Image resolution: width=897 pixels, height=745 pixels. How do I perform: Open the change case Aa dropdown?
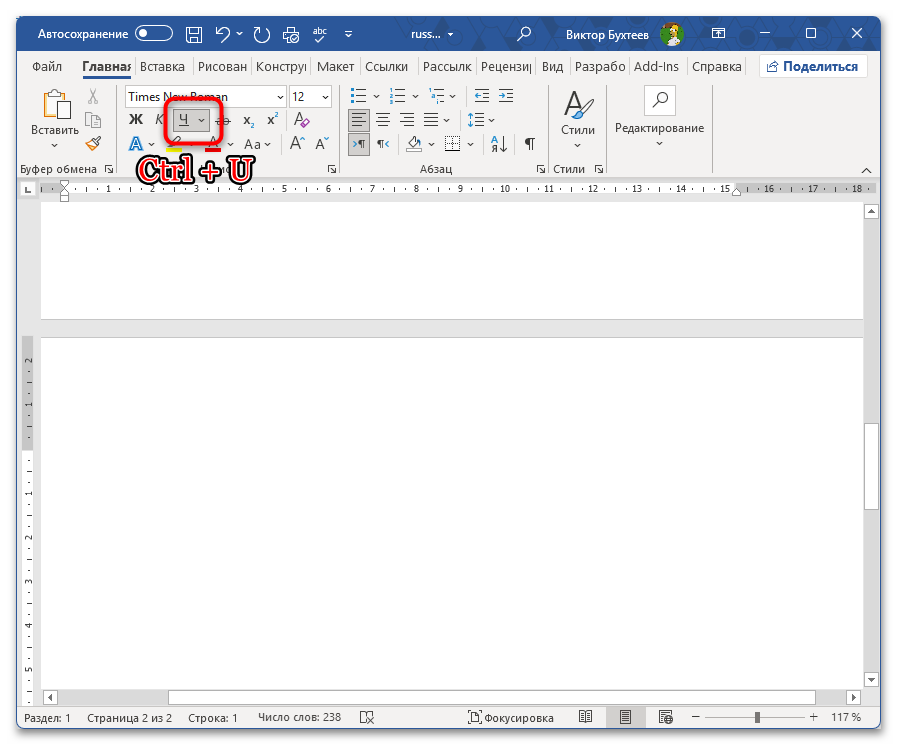pos(257,144)
